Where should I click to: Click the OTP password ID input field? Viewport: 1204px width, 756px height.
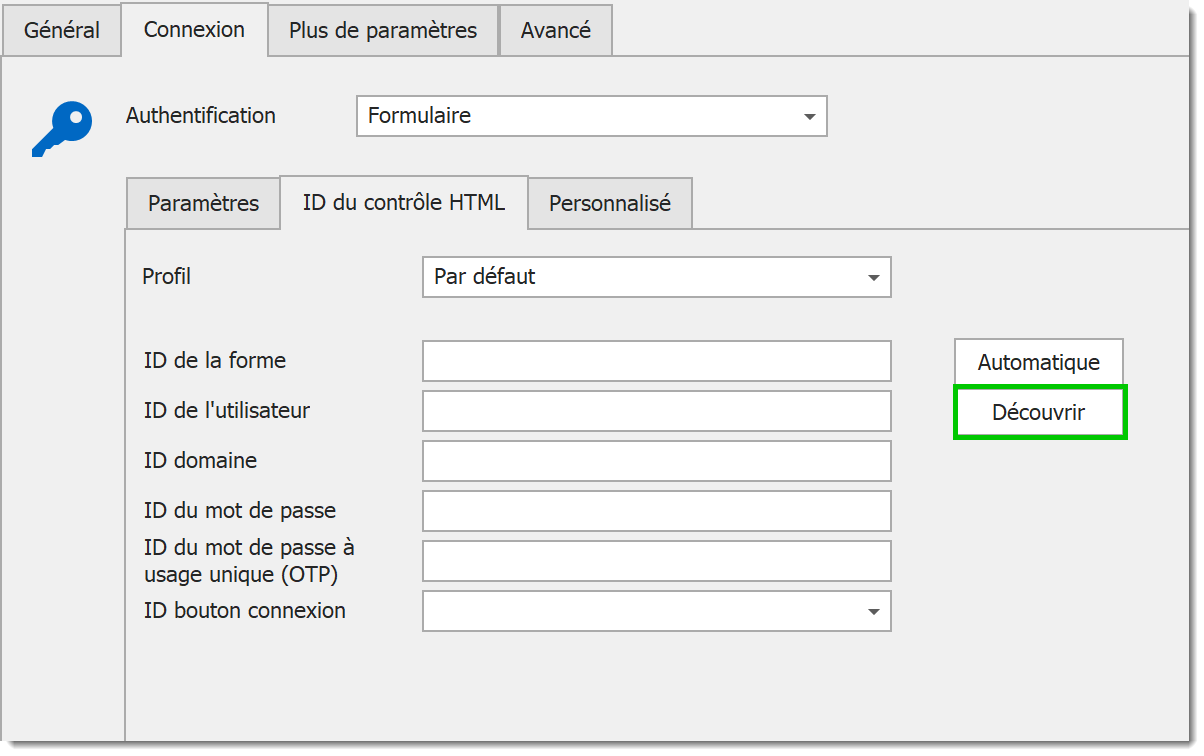click(656, 561)
